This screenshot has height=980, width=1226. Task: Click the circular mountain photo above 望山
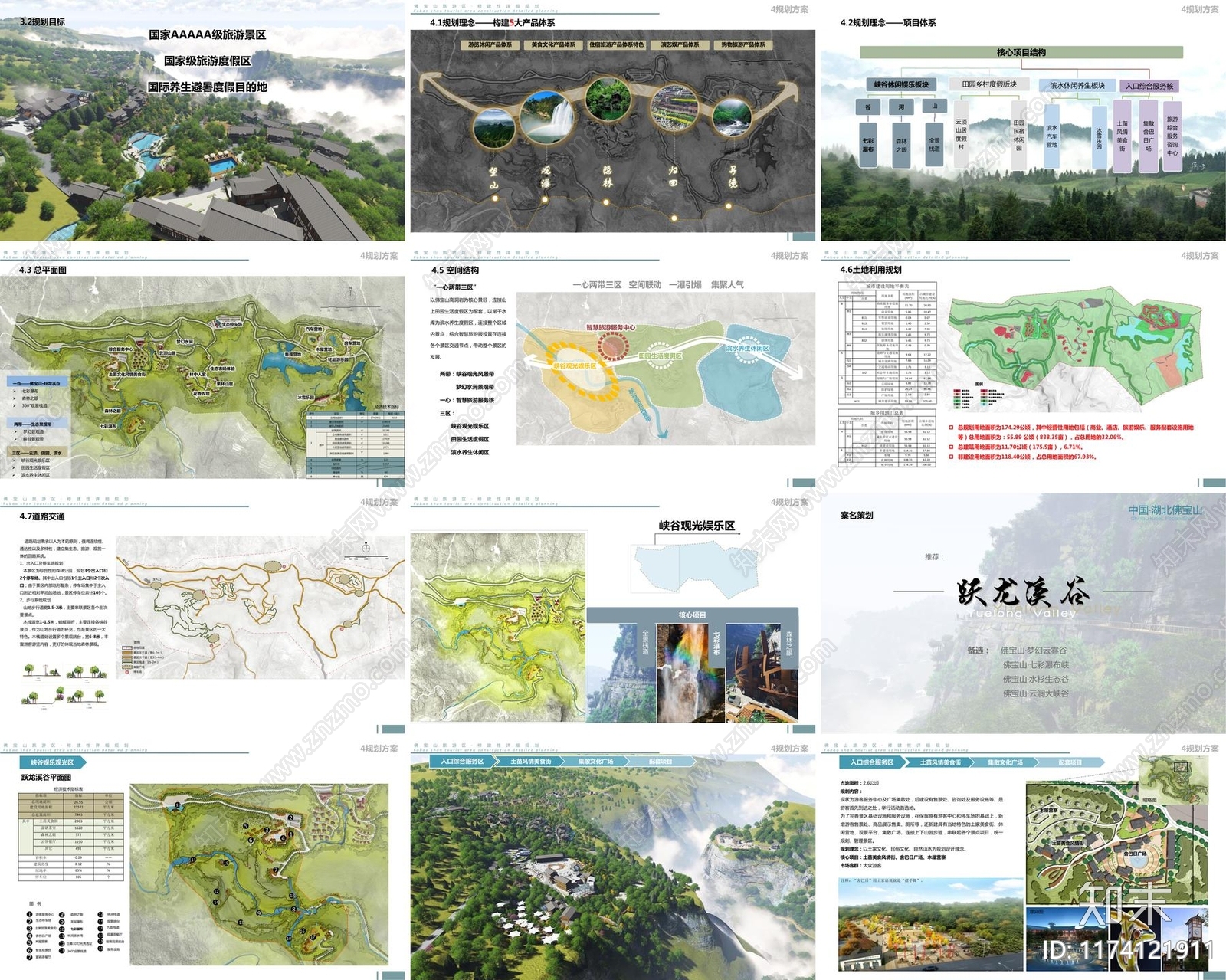[x=494, y=128]
